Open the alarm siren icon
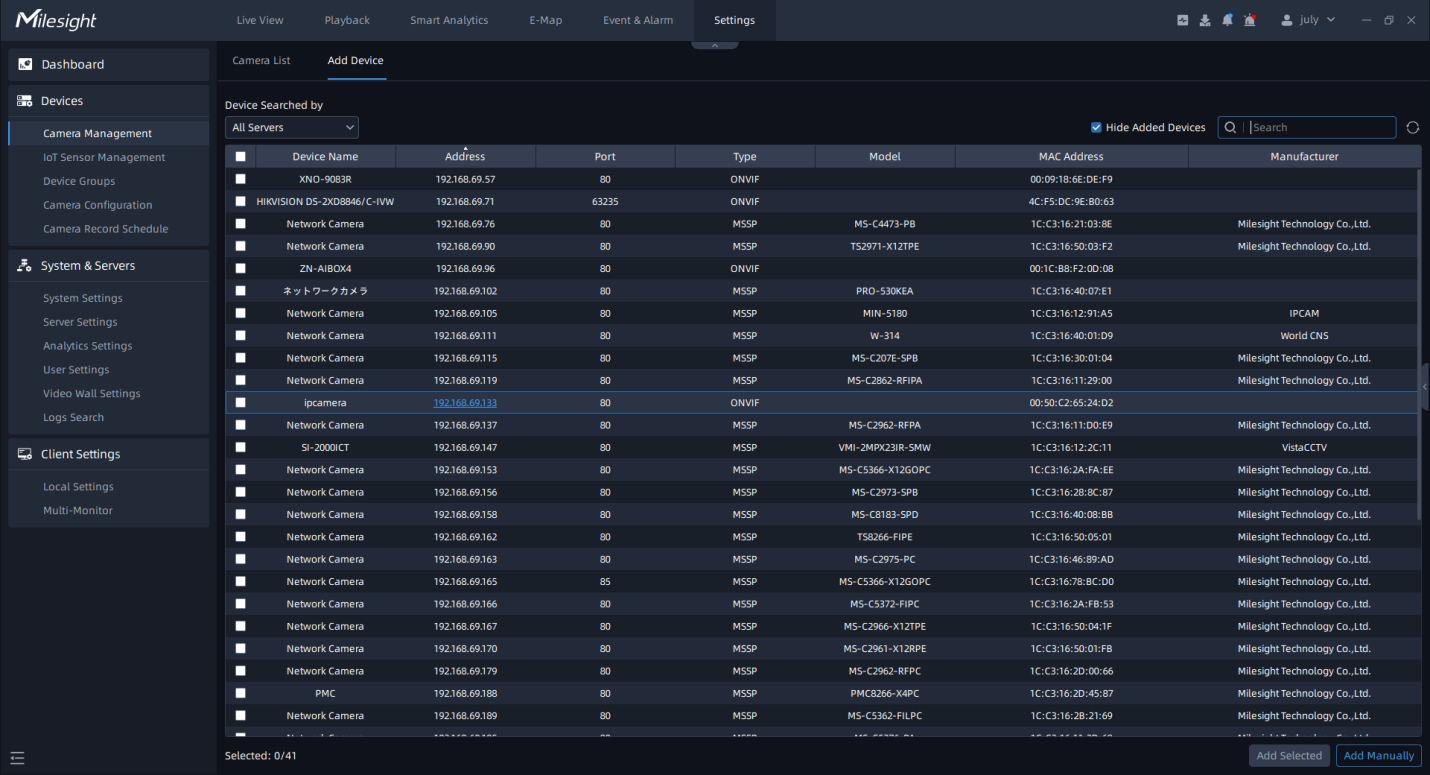Viewport: 1430px width, 775px height. pyautogui.click(x=1250, y=20)
